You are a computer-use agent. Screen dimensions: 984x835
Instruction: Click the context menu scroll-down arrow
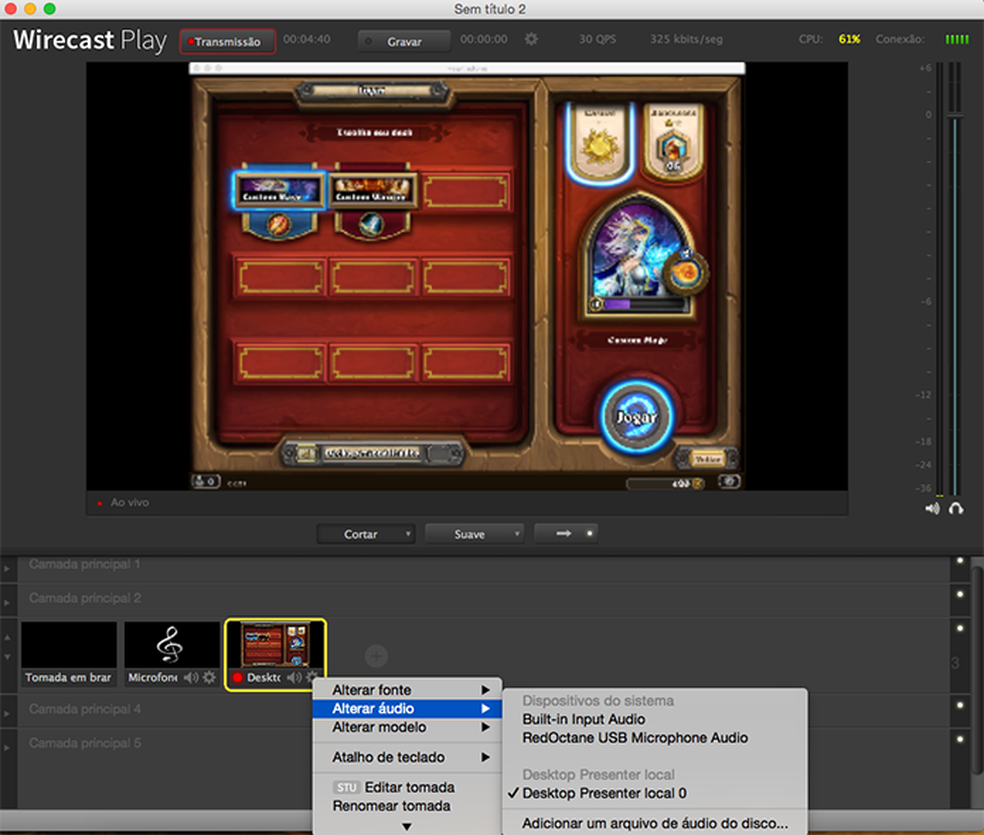coord(407,826)
